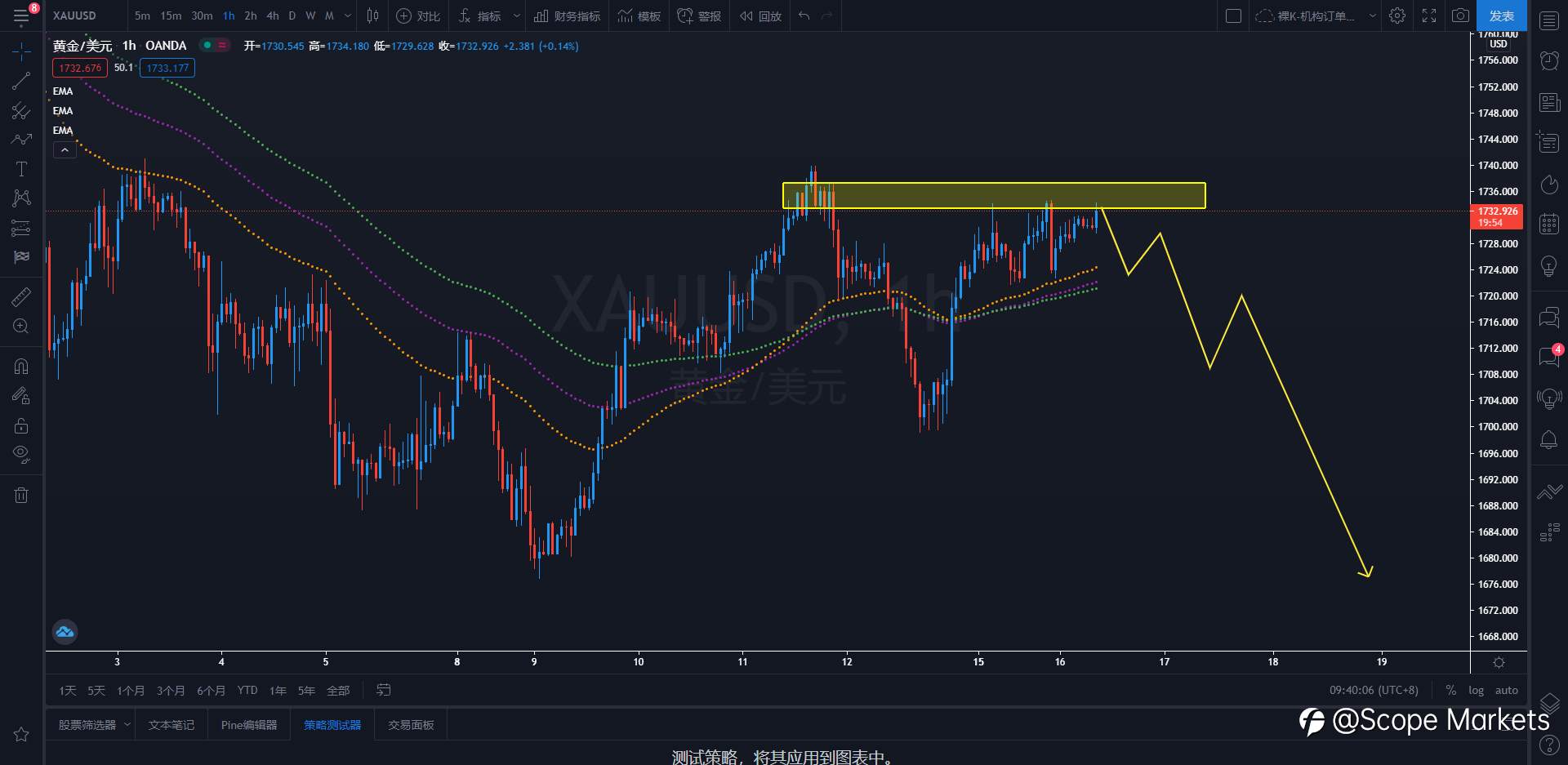Delete drawings with trash icon

pyautogui.click(x=21, y=495)
